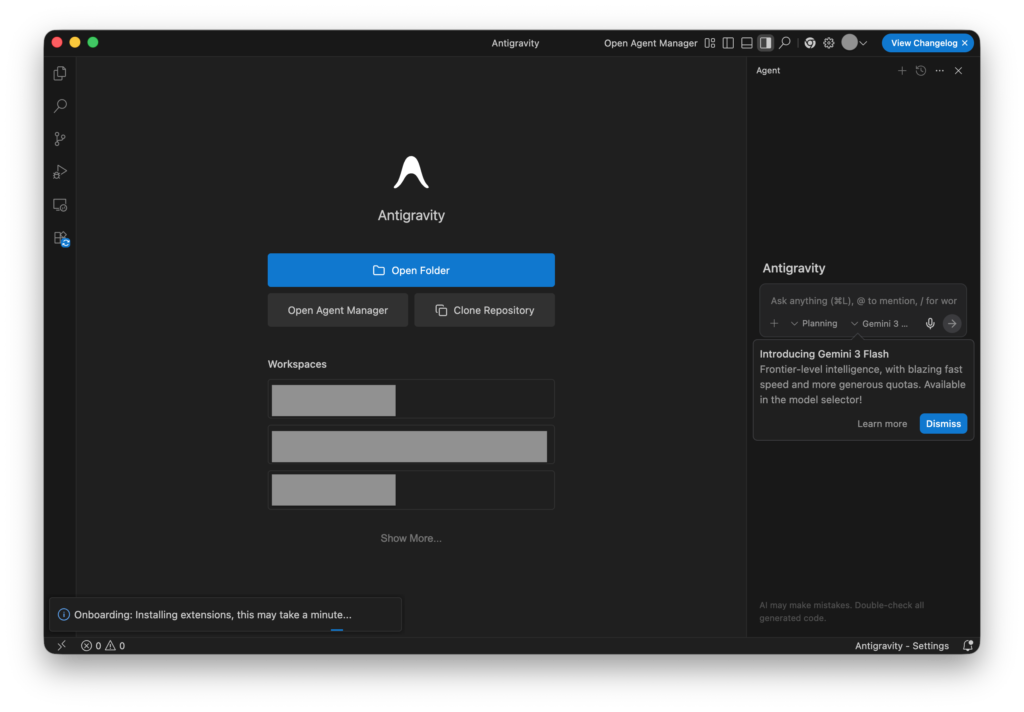Toggle the primary sidebar visibility

[728, 43]
